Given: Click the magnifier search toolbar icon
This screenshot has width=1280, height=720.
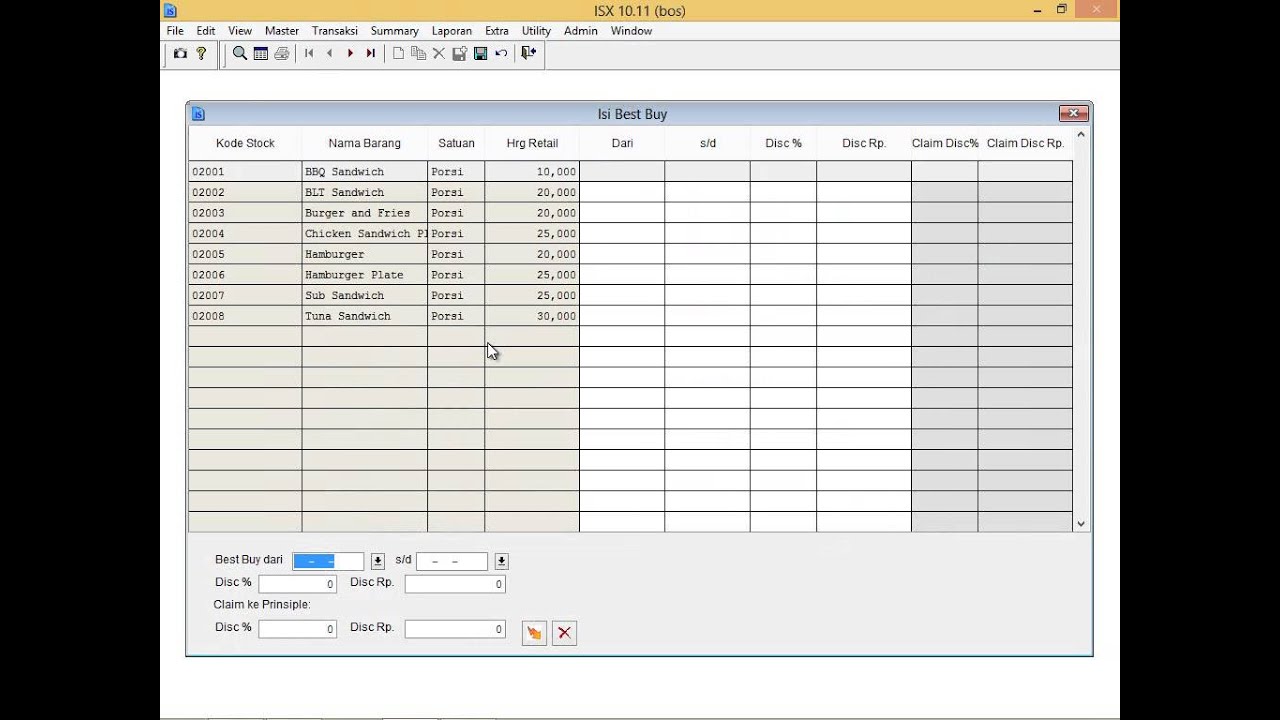Looking at the screenshot, I should tap(240, 53).
